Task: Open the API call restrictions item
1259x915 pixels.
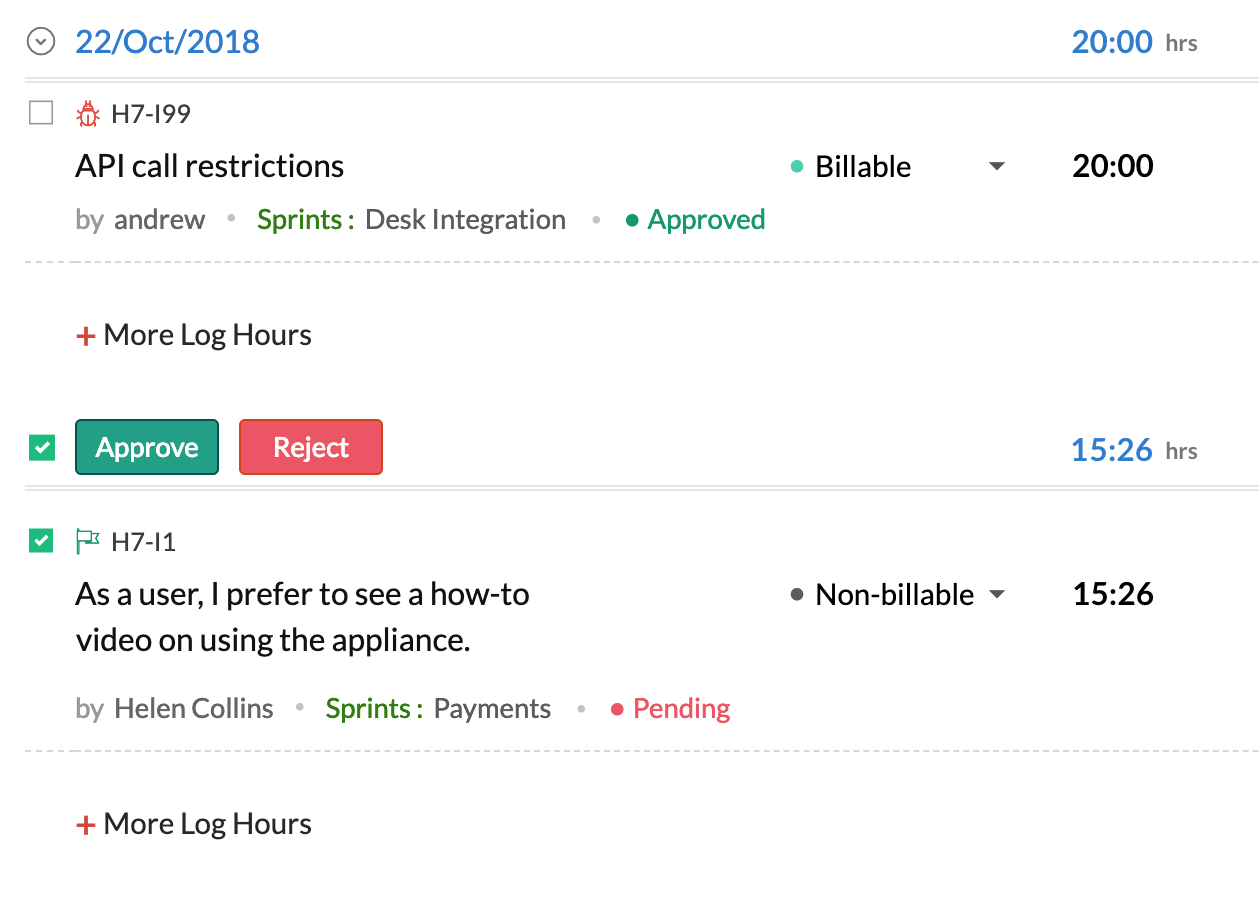Action: click(210, 166)
